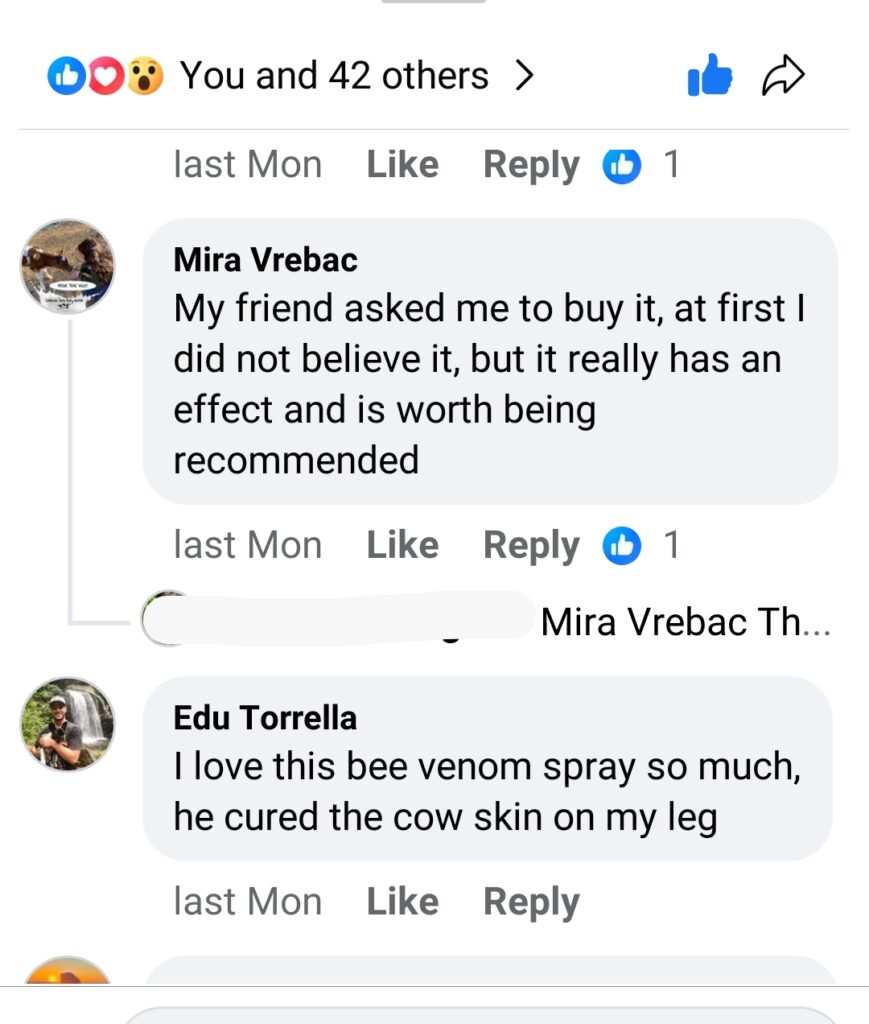Open Mira Vrebac's comment text bubble
The width and height of the screenshot is (869, 1024).
click(490, 385)
